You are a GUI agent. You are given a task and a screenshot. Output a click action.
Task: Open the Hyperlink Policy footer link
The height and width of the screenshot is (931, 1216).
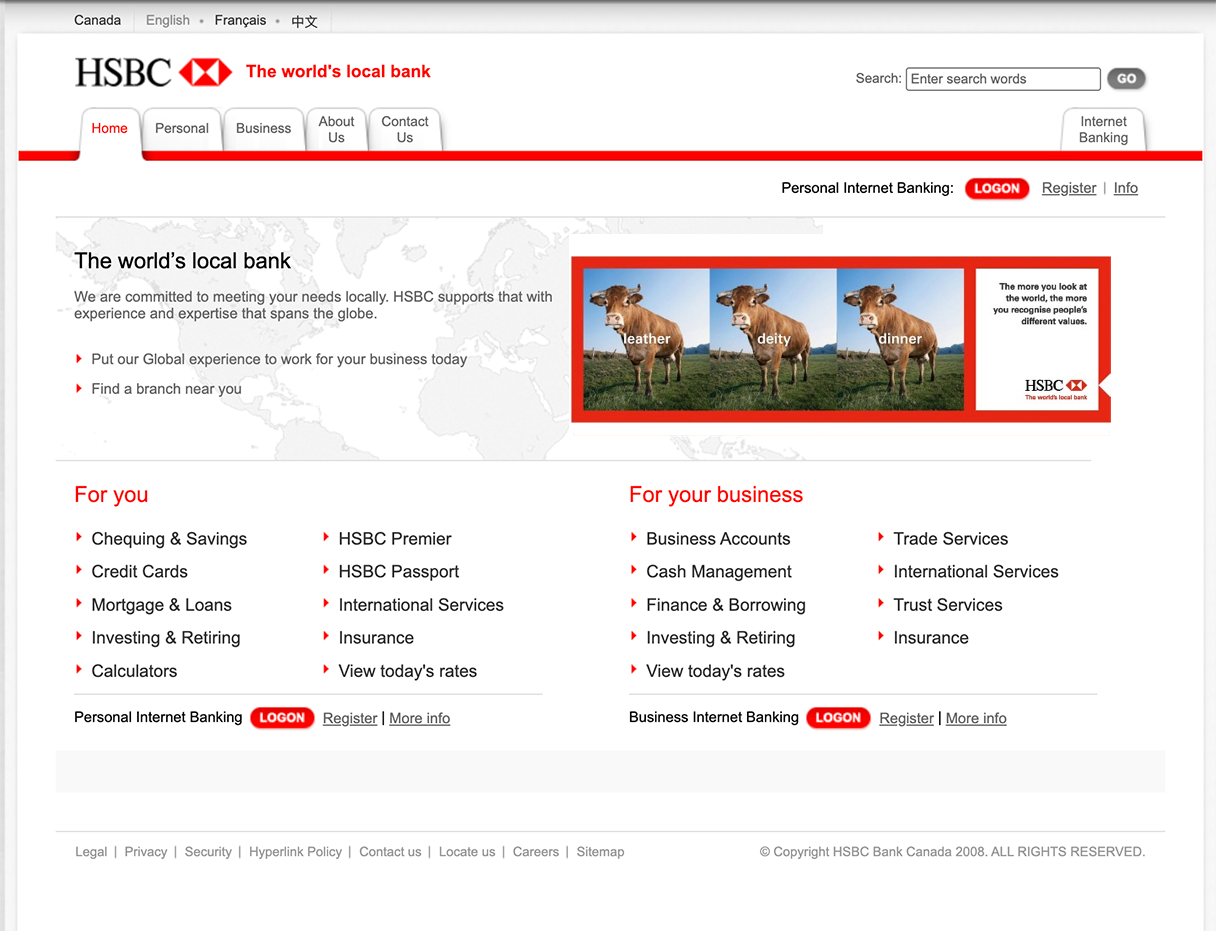pos(296,852)
